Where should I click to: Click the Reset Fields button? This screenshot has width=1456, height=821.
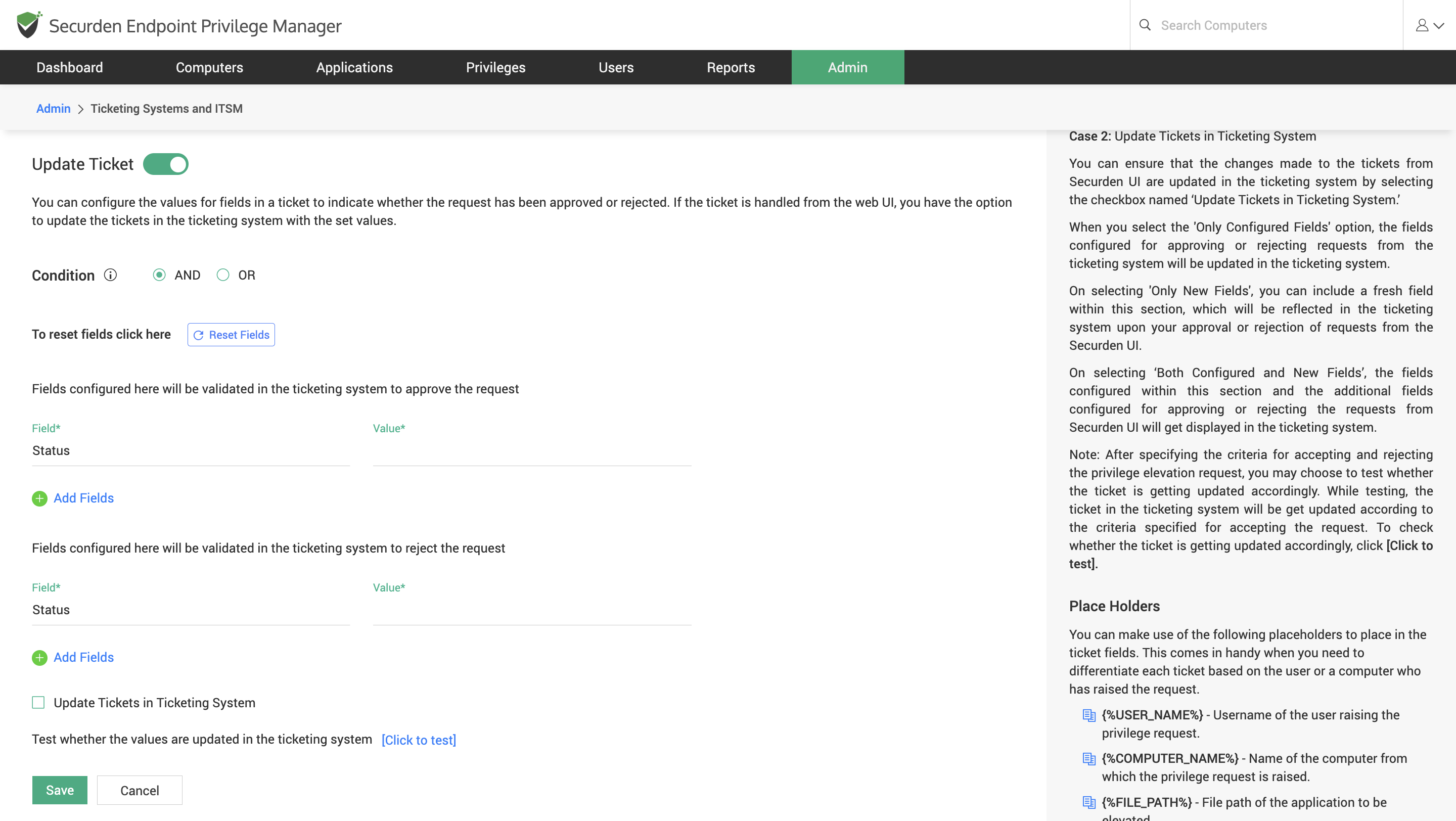pos(231,335)
